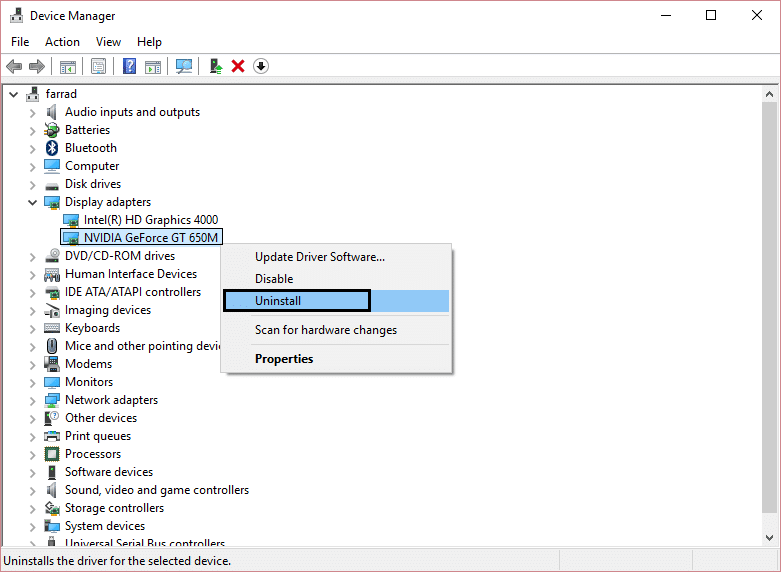Image resolution: width=781 pixels, height=572 pixels.
Task: Click the Storage controllers icon
Action: coord(52,508)
